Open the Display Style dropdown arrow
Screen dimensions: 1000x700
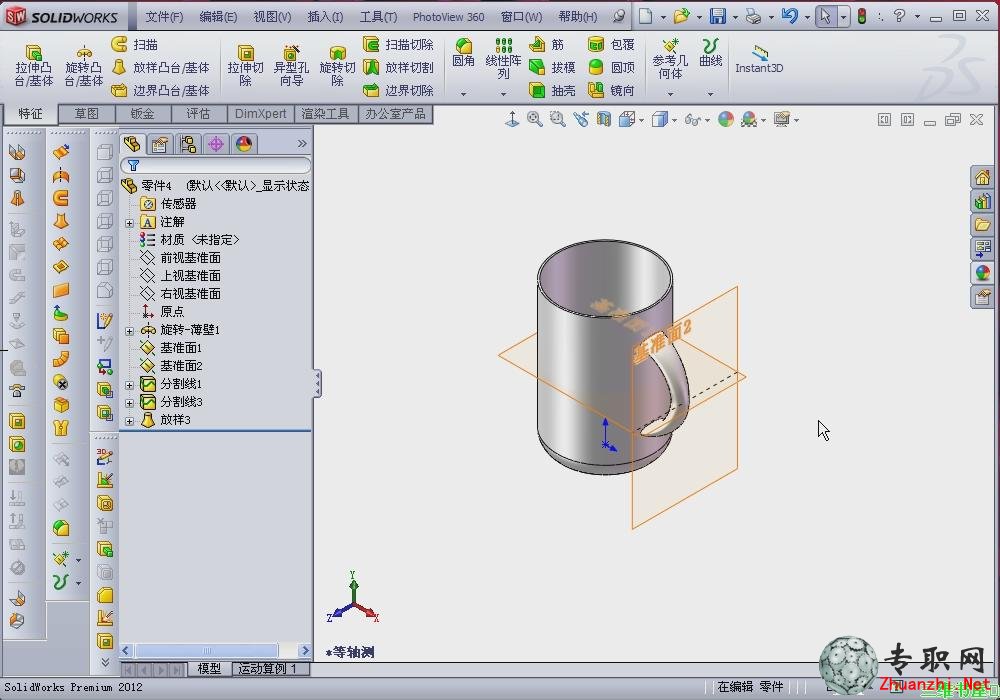pos(674,120)
